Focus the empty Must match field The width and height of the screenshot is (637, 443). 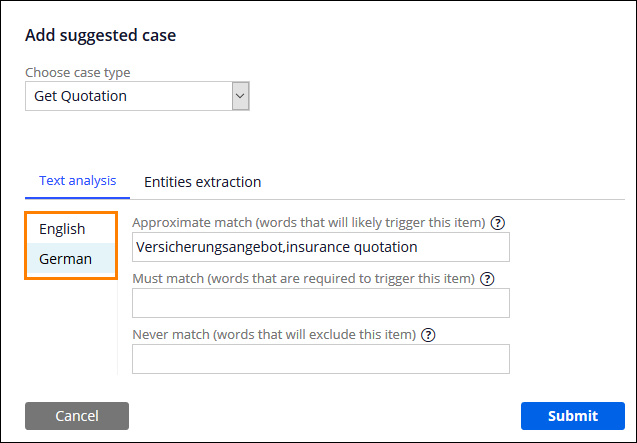coord(320,303)
